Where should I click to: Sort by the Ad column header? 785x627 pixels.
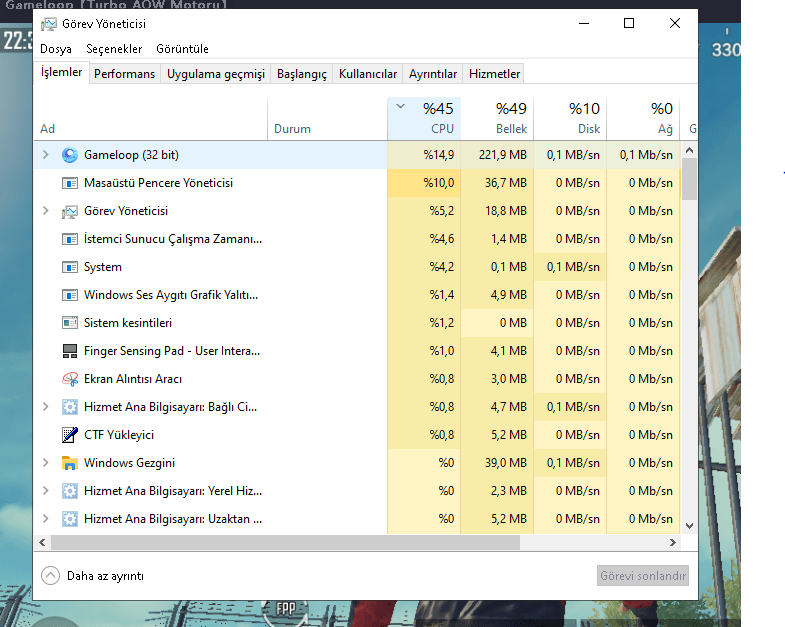coord(150,119)
